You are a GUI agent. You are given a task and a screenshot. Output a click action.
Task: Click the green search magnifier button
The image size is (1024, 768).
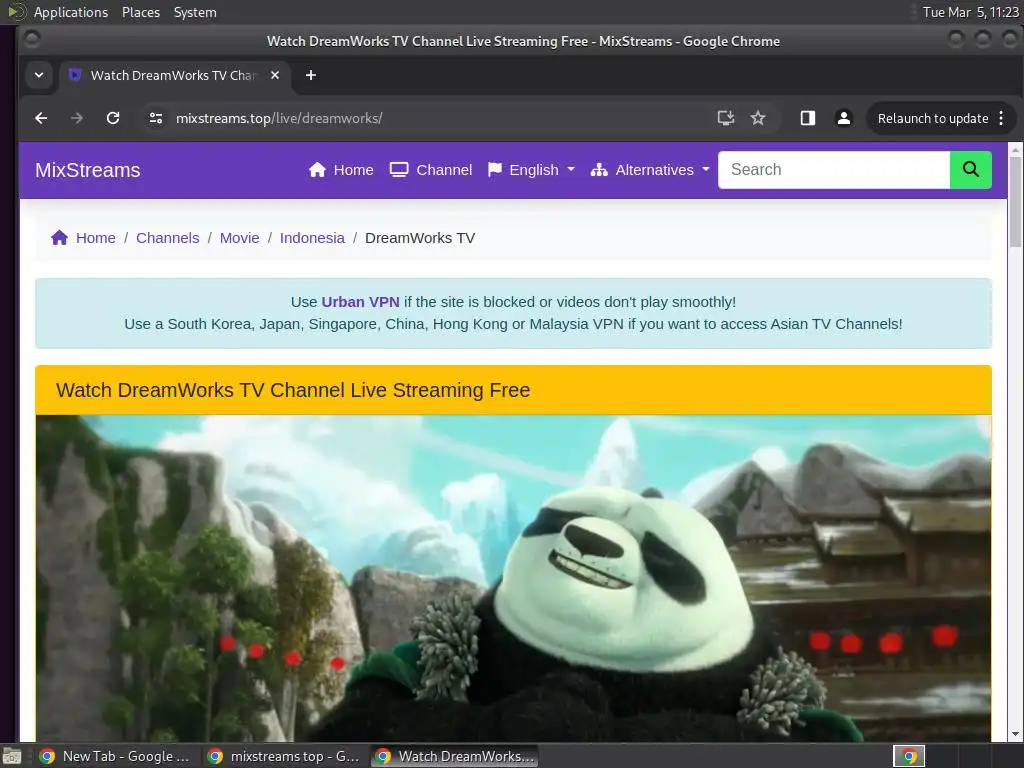(x=970, y=170)
